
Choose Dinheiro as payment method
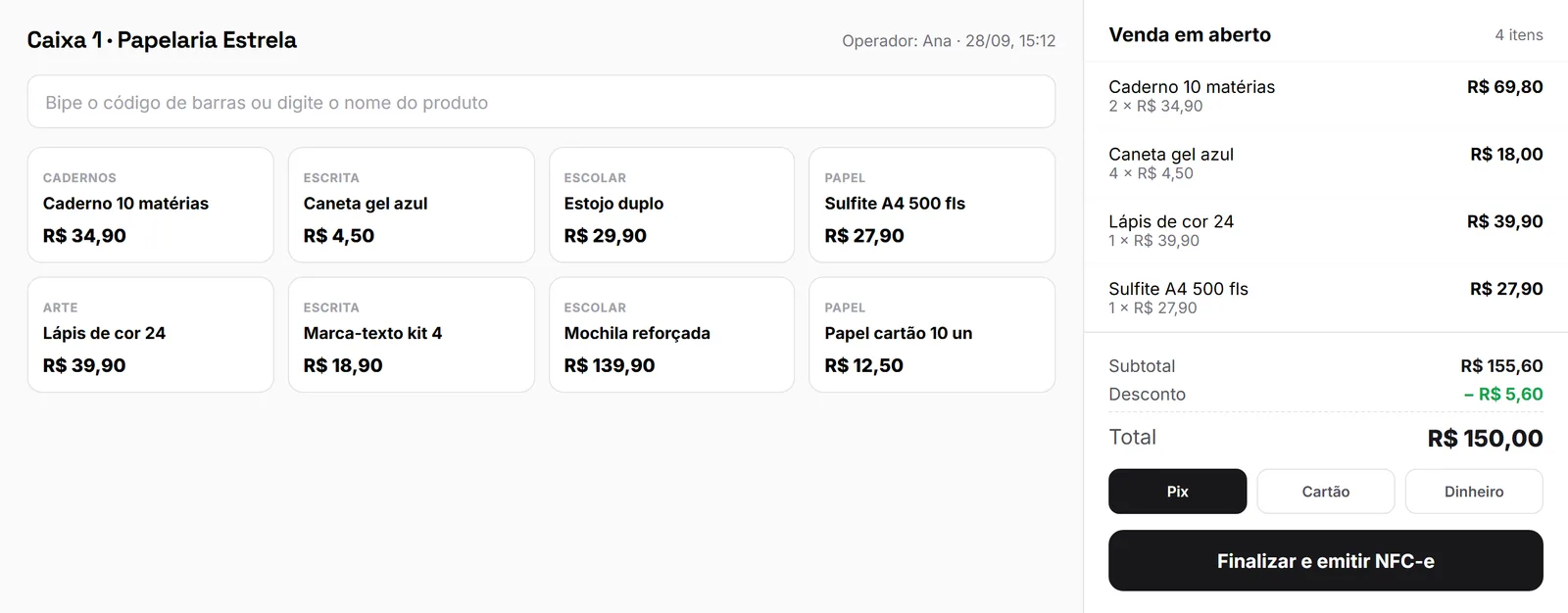[1474, 492]
